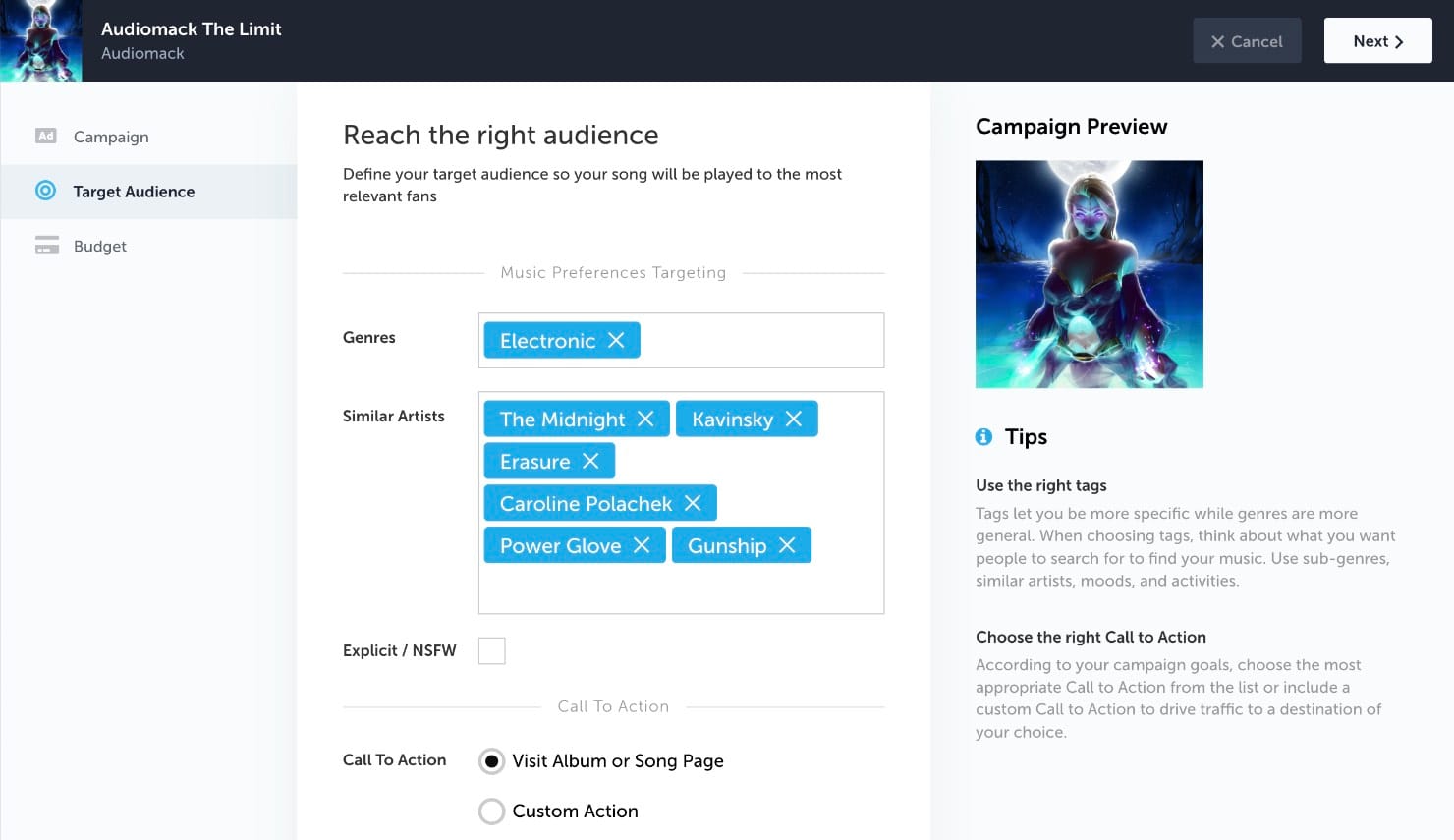1454x840 pixels.
Task: Click the Tips info icon
Action: coord(983,437)
